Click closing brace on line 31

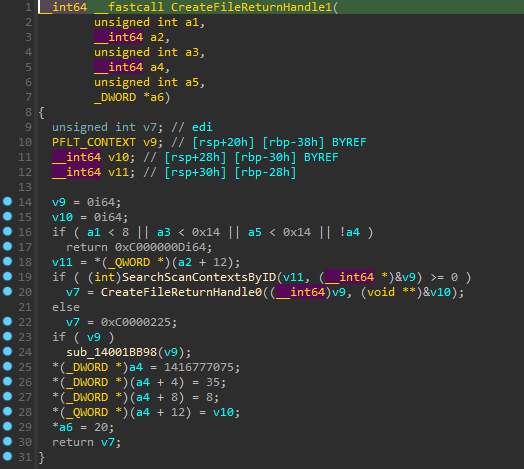tap(42, 457)
